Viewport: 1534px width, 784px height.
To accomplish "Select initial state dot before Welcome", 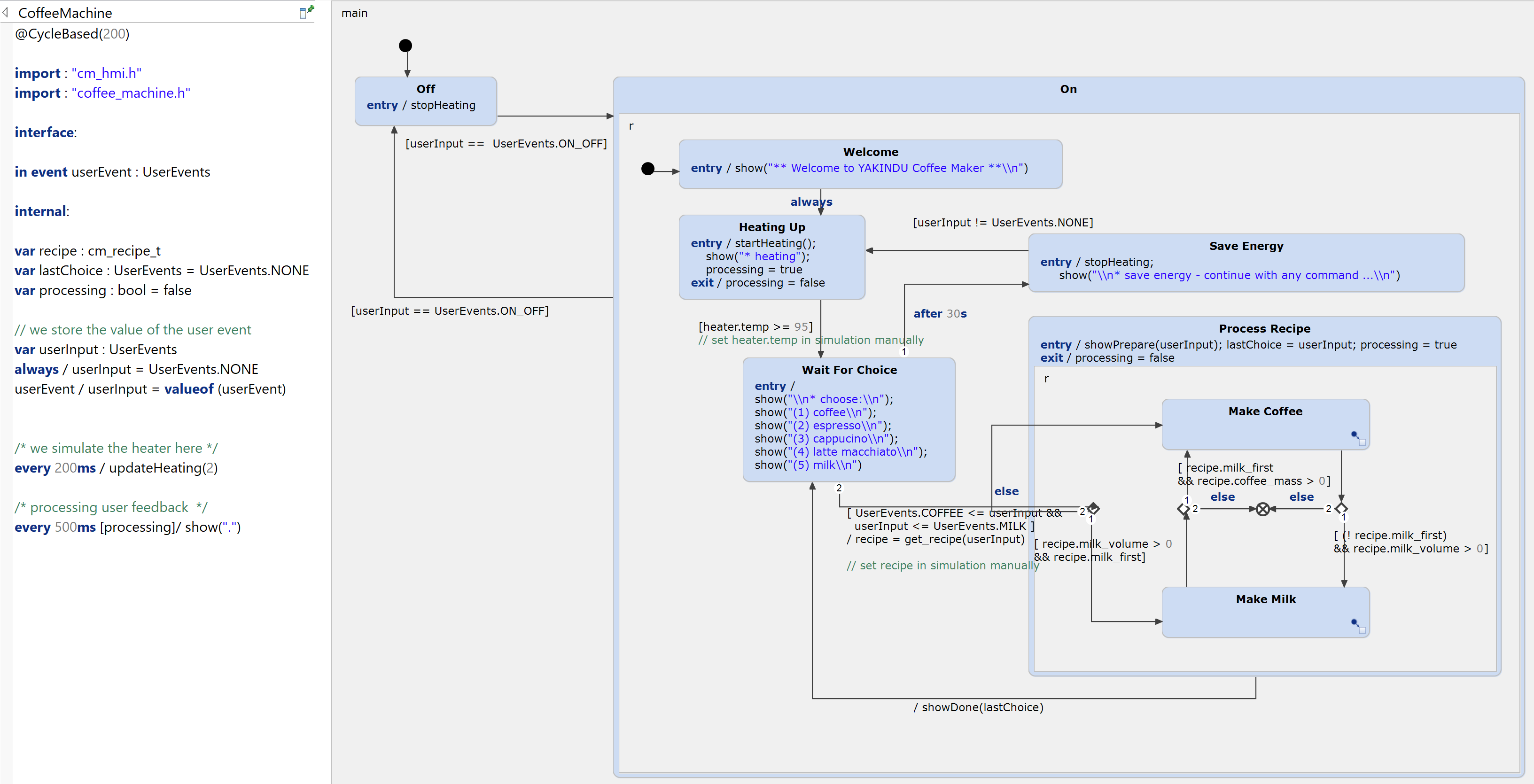I will [x=648, y=169].
